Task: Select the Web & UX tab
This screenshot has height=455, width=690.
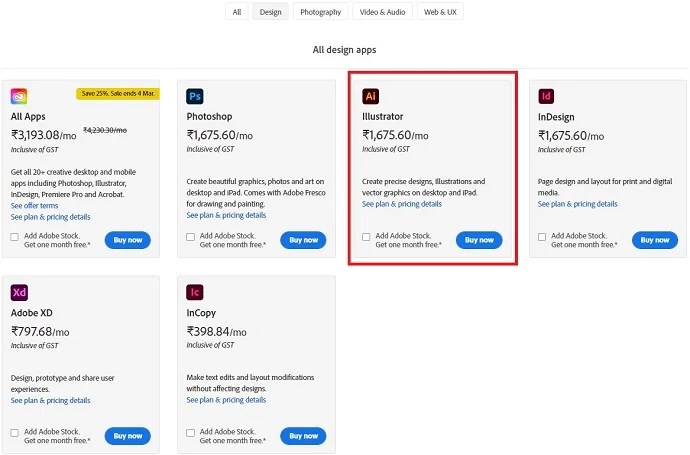Action: click(x=441, y=12)
